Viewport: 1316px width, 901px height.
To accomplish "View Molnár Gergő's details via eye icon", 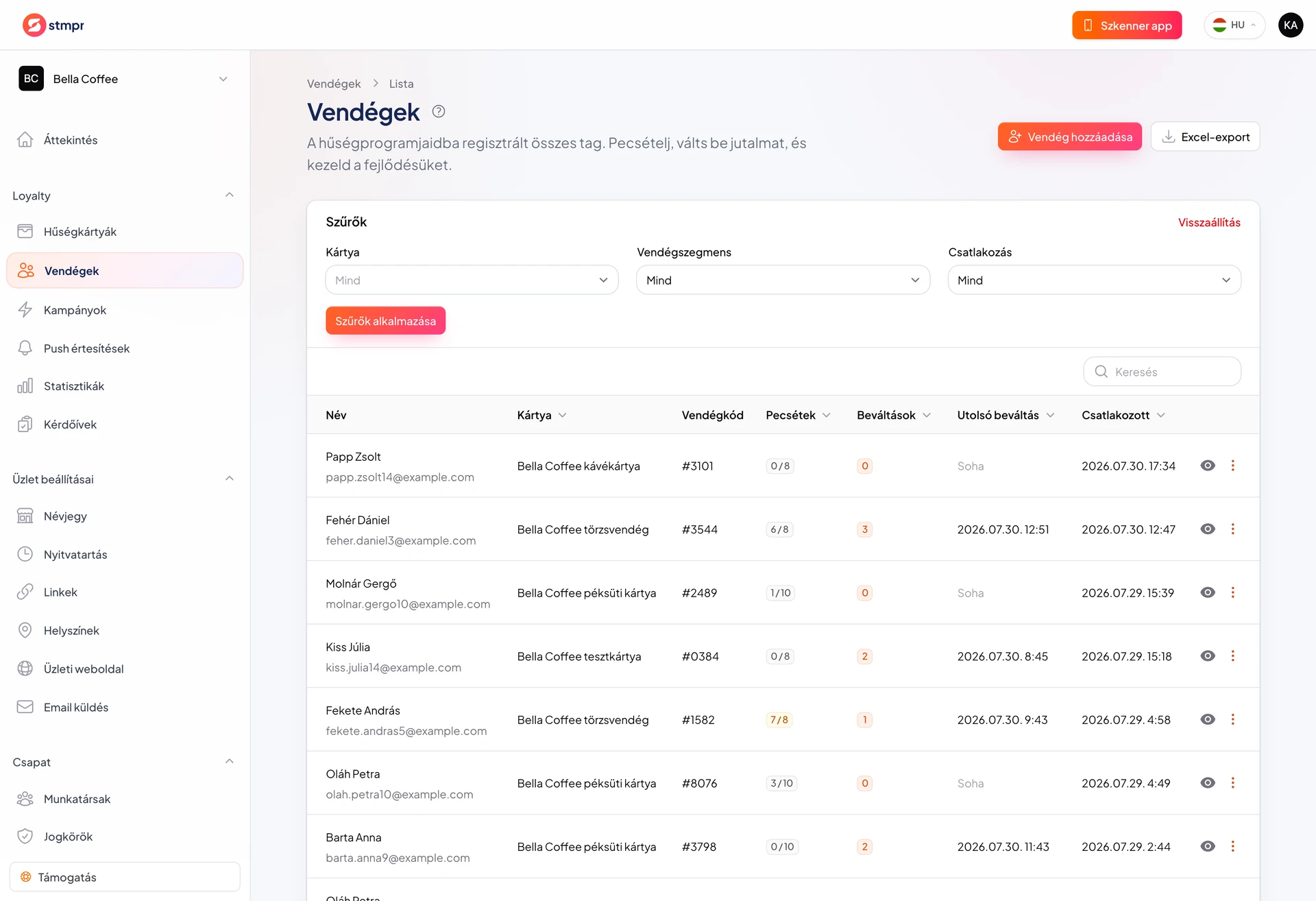I will (1208, 592).
